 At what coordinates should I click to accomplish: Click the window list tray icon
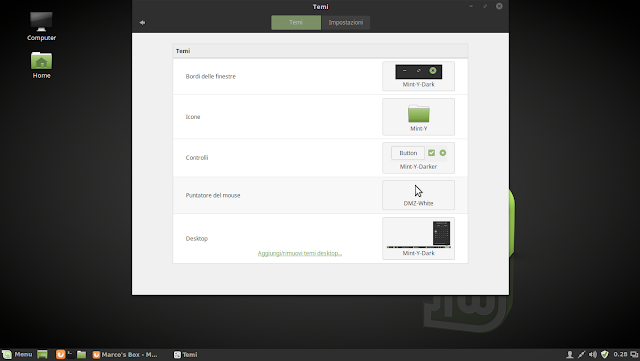click(x=634, y=354)
